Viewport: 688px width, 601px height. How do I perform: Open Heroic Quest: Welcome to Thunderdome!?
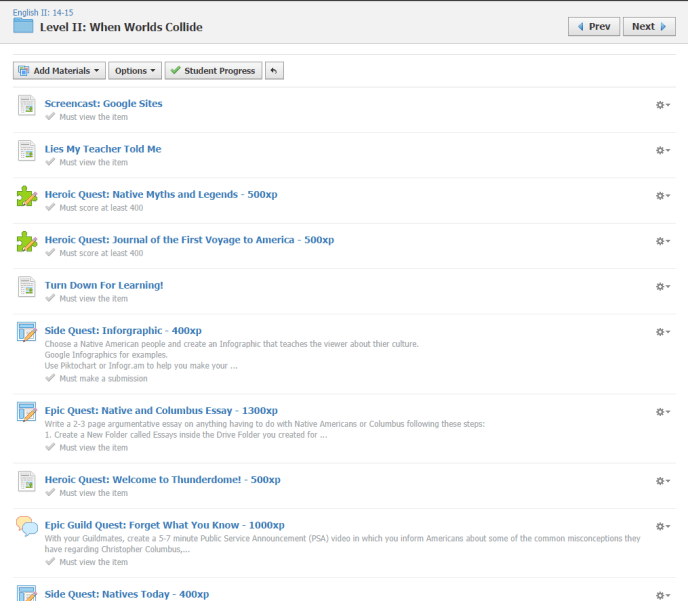click(163, 479)
